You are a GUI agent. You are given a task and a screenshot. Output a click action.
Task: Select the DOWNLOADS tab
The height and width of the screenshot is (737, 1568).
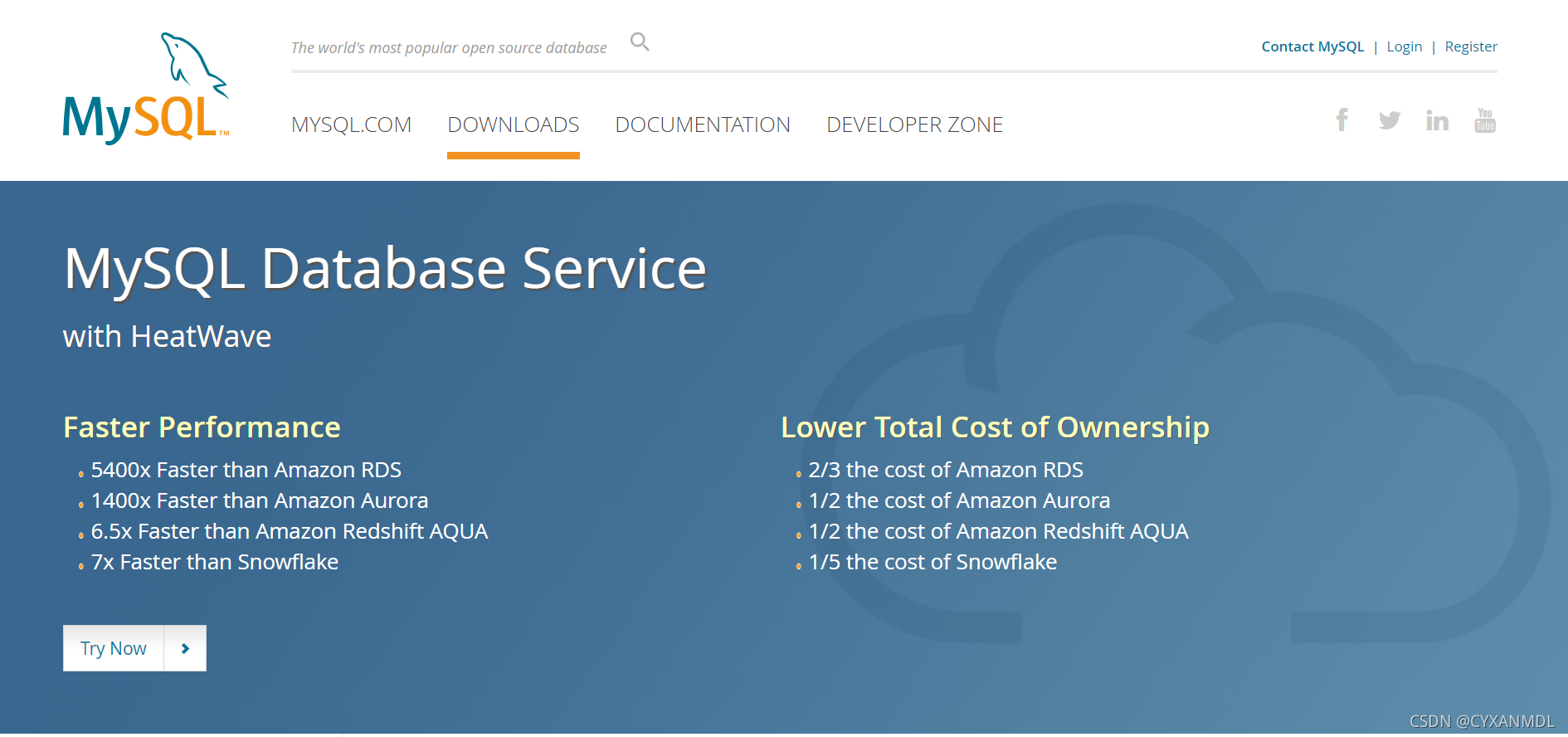514,124
